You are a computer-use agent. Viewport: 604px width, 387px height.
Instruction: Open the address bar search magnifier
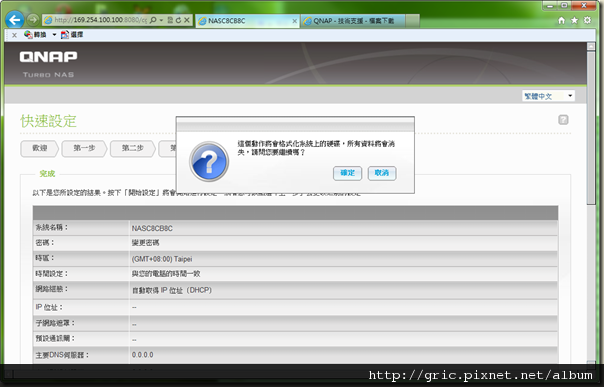tap(153, 20)
